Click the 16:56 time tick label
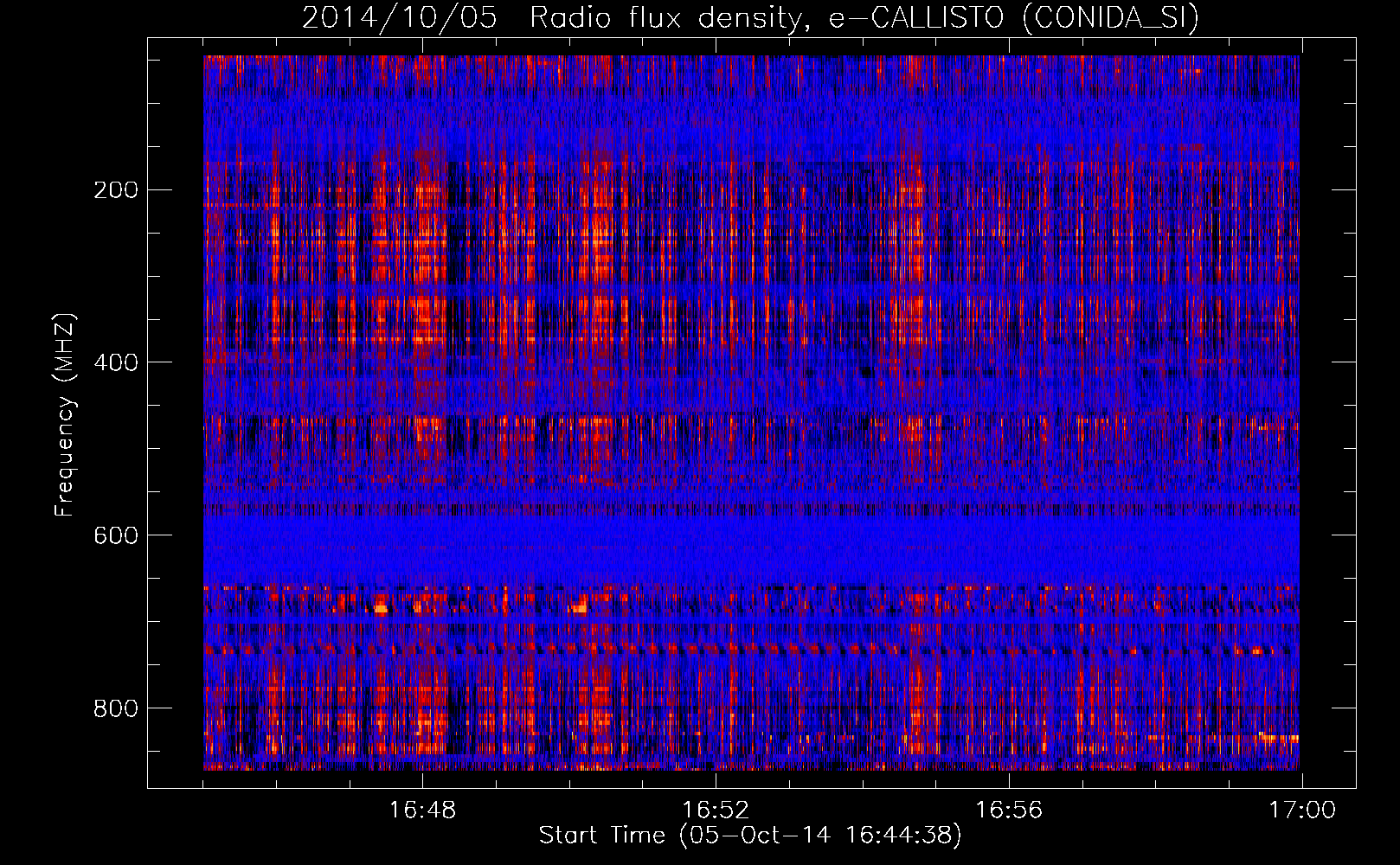The image size is (1400, 865). pos(1009,811)
